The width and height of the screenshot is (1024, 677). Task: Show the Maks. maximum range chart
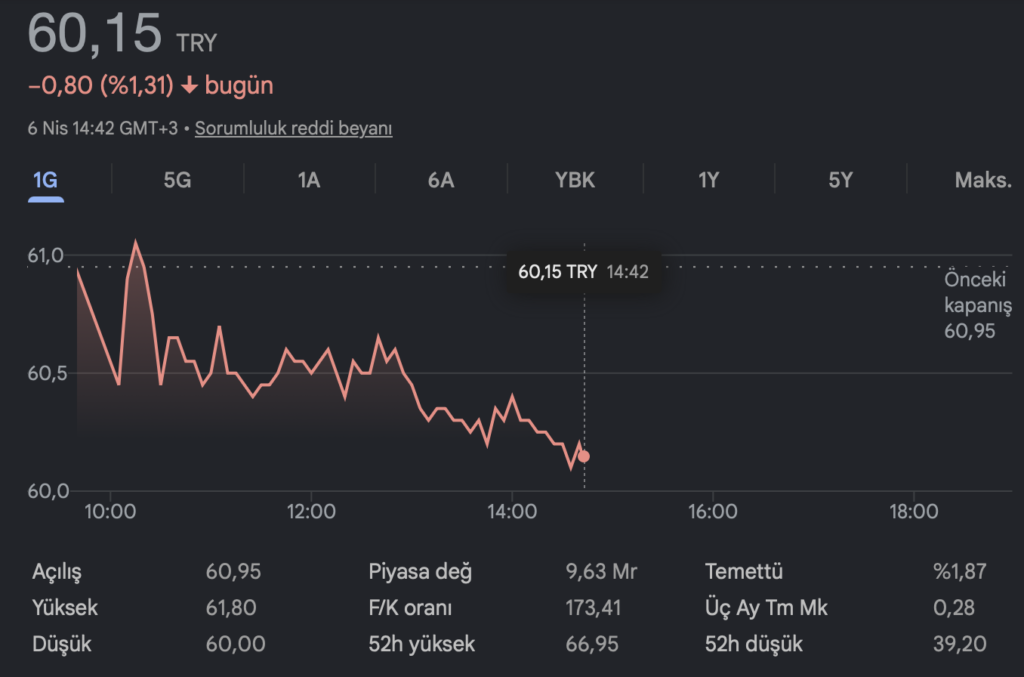tap(983, 180)
